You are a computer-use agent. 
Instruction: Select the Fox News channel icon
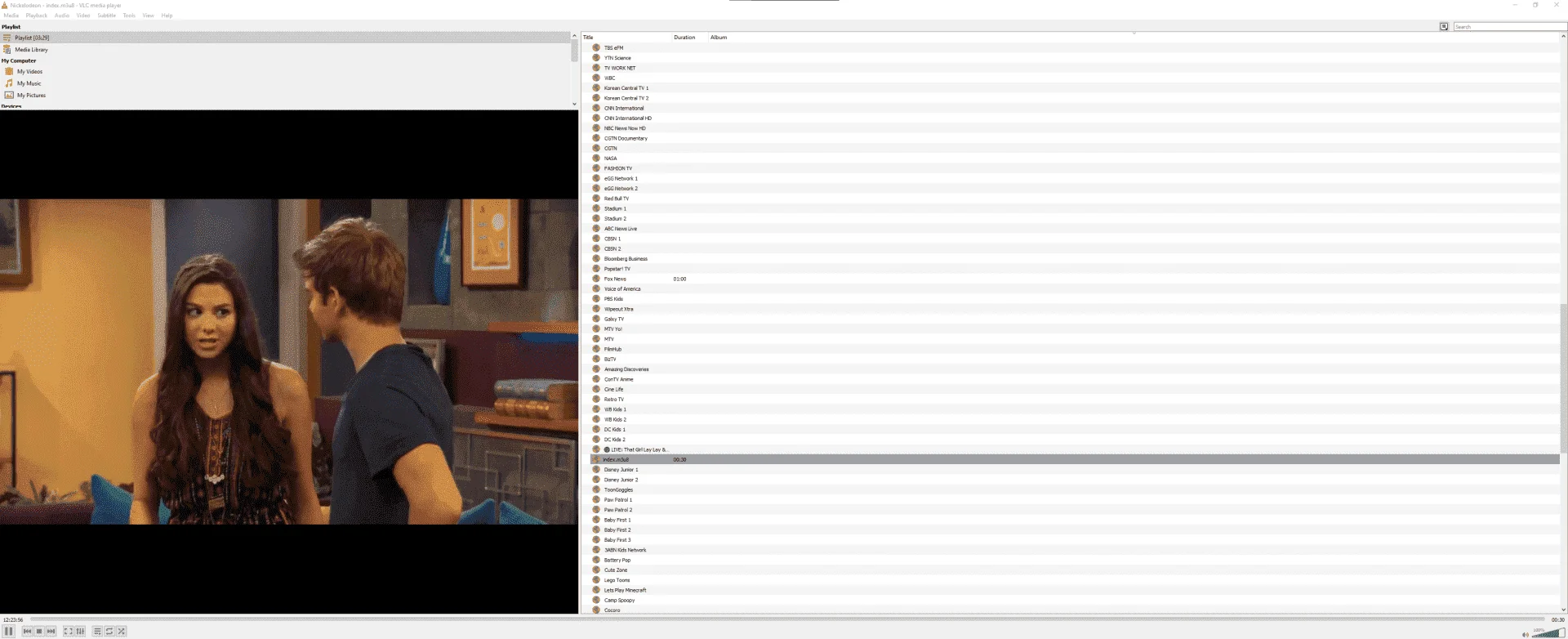click(x=596, y=279)
